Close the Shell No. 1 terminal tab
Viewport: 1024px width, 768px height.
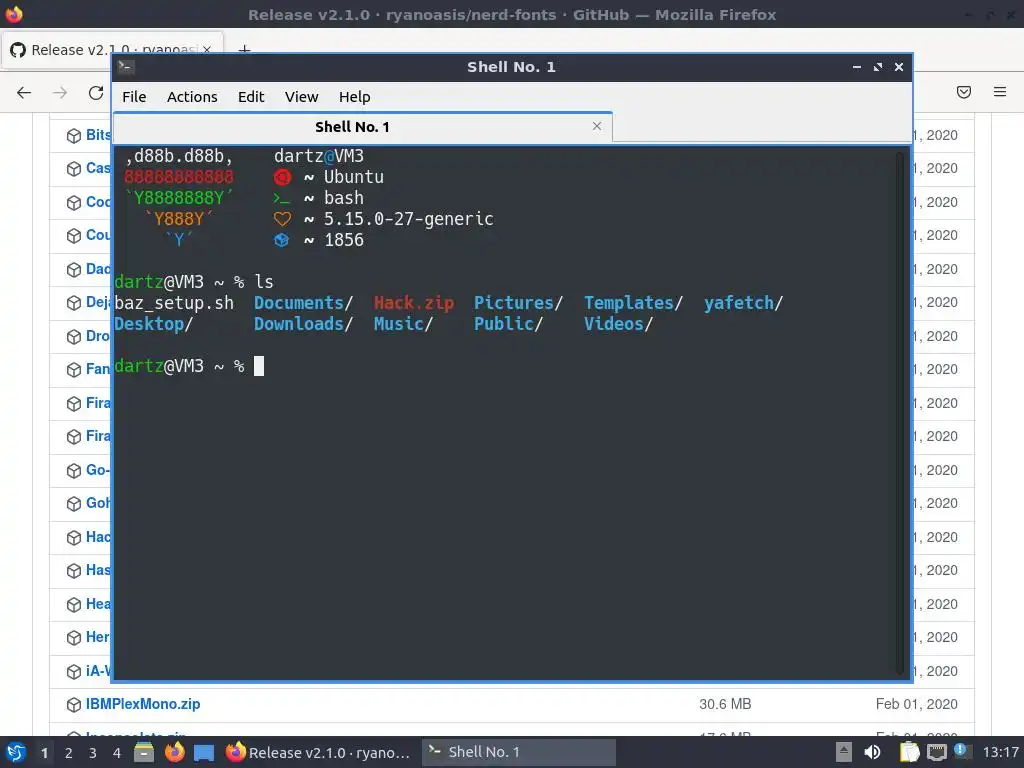pos(596,126)
